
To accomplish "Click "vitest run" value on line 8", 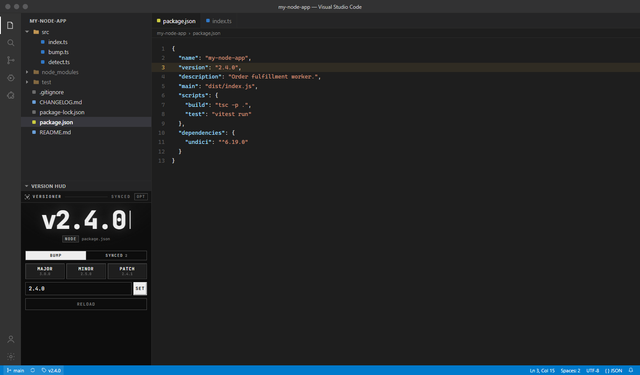I will 231,114.
